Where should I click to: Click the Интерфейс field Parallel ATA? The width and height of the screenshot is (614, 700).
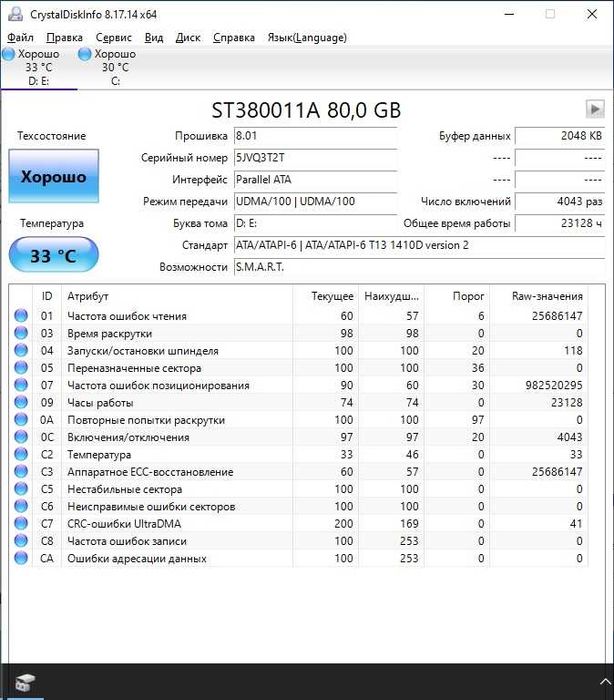coord(316,179)
